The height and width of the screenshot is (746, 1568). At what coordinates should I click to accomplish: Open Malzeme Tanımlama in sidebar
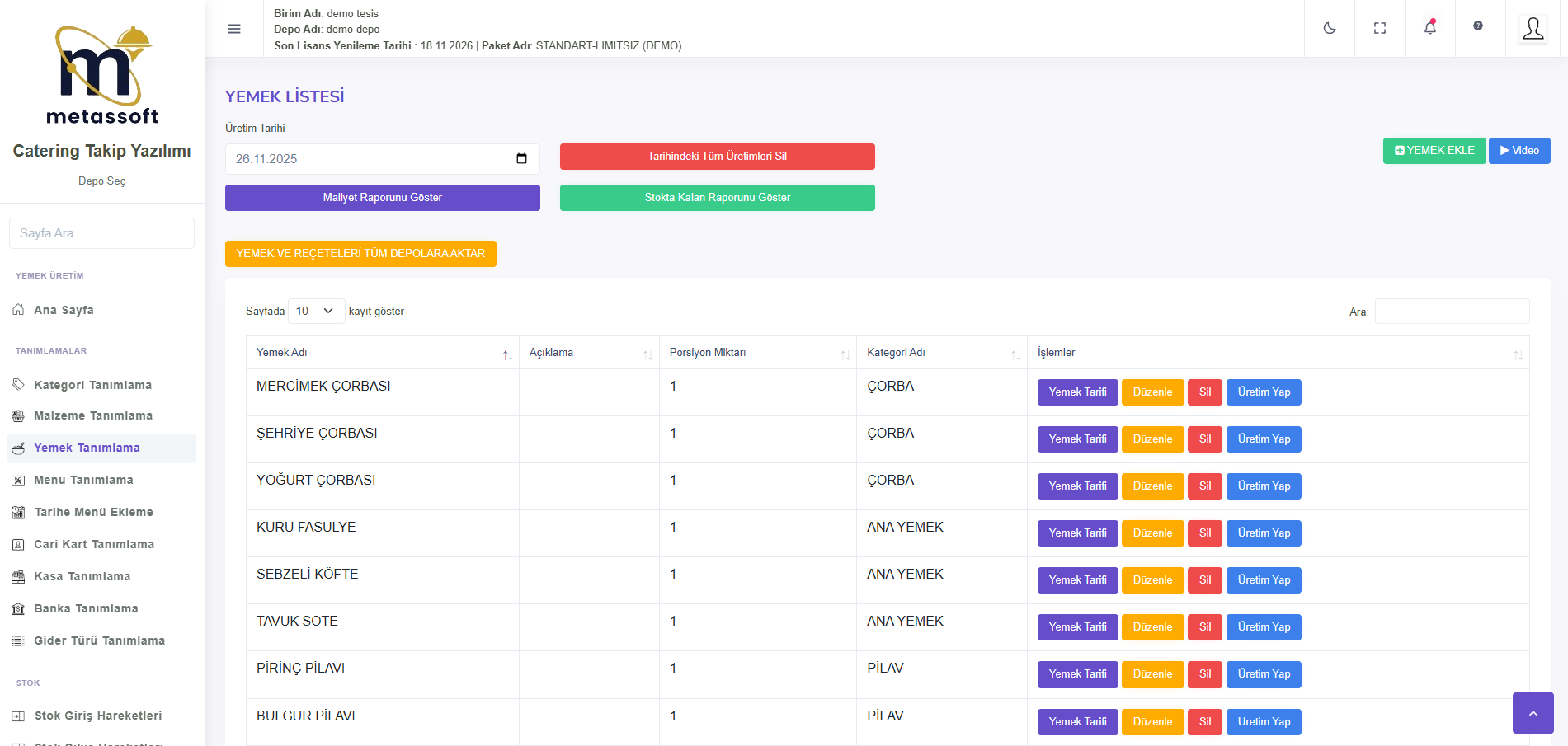pyautogui.click(x=92, y=416)
